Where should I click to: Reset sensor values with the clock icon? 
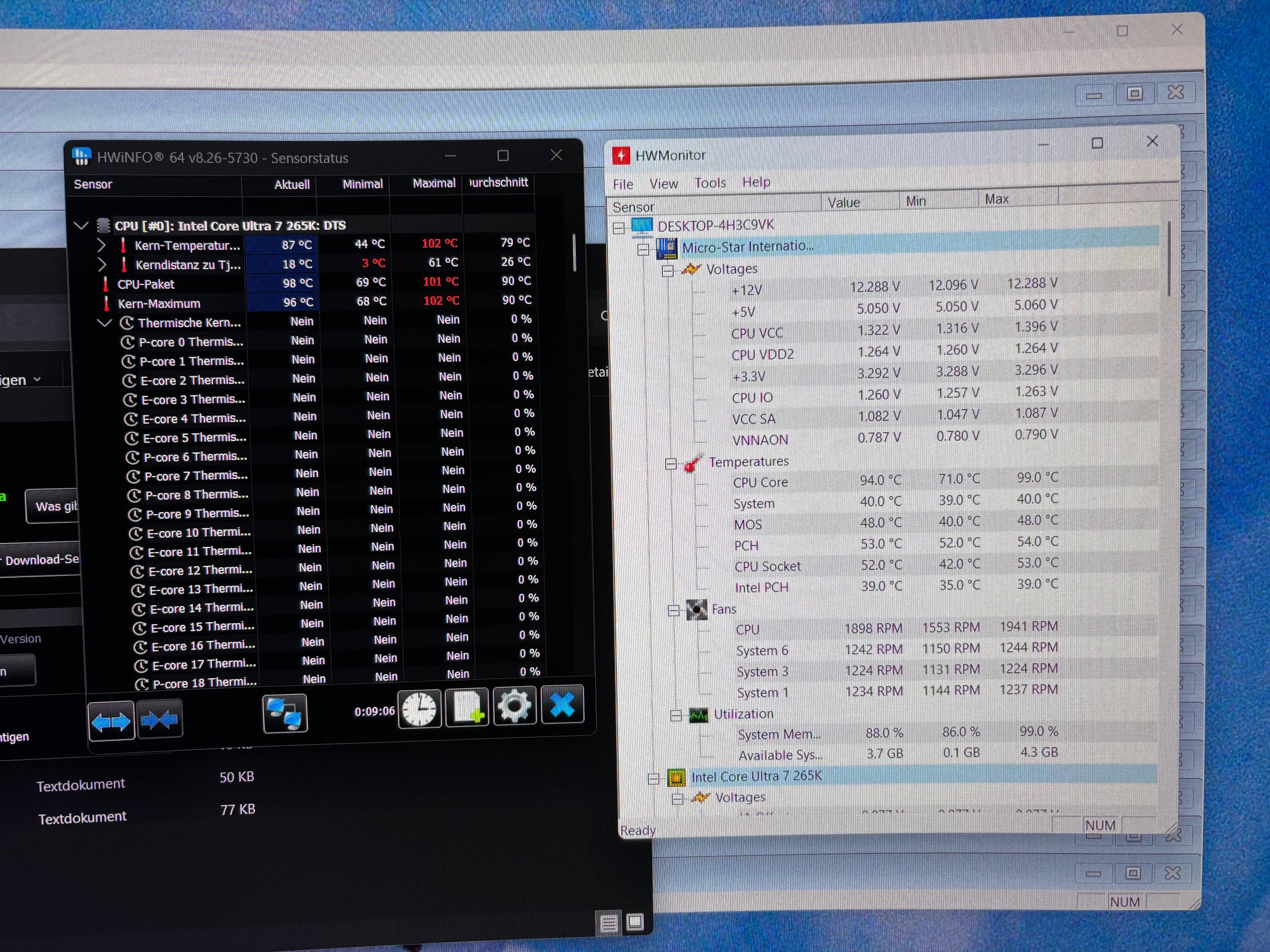click(x=420, y=709)
